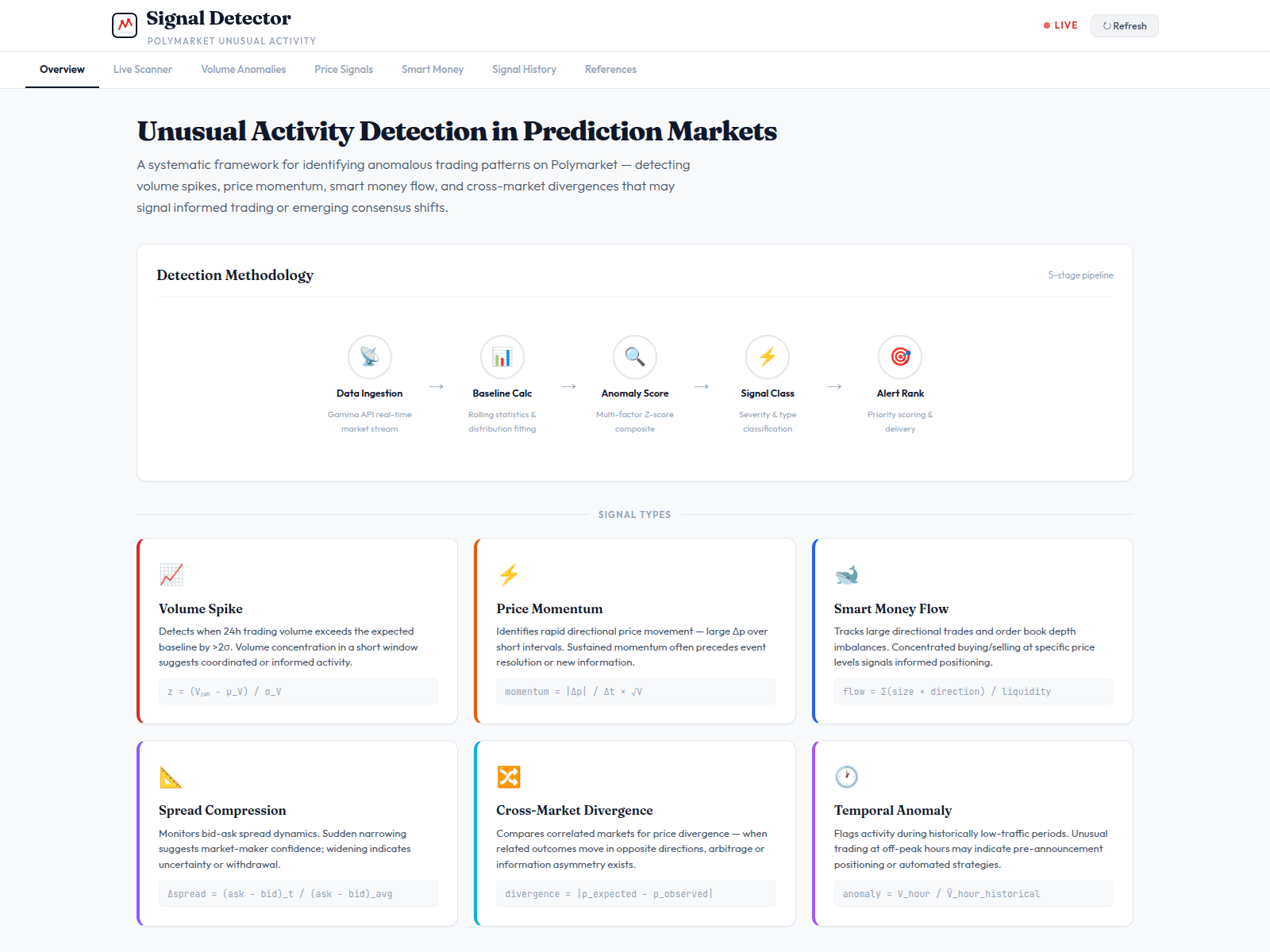Click the Signal Detector logo icon
The height and width of the screenshot is (952, 1270).
click(x=125, y=25)
